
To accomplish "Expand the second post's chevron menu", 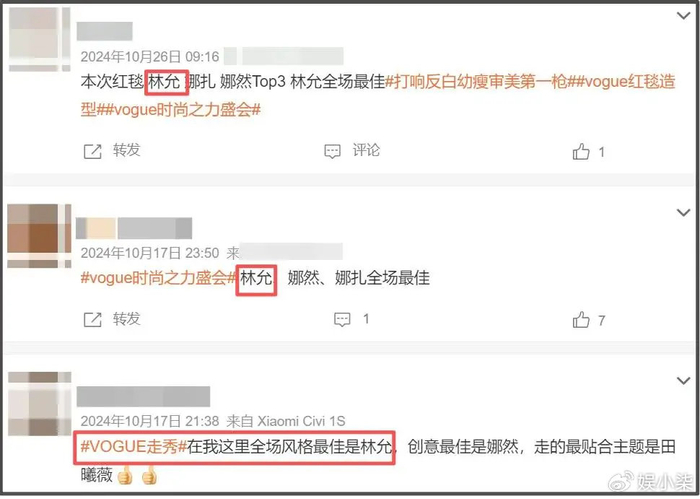I will (x=683, y=212).
